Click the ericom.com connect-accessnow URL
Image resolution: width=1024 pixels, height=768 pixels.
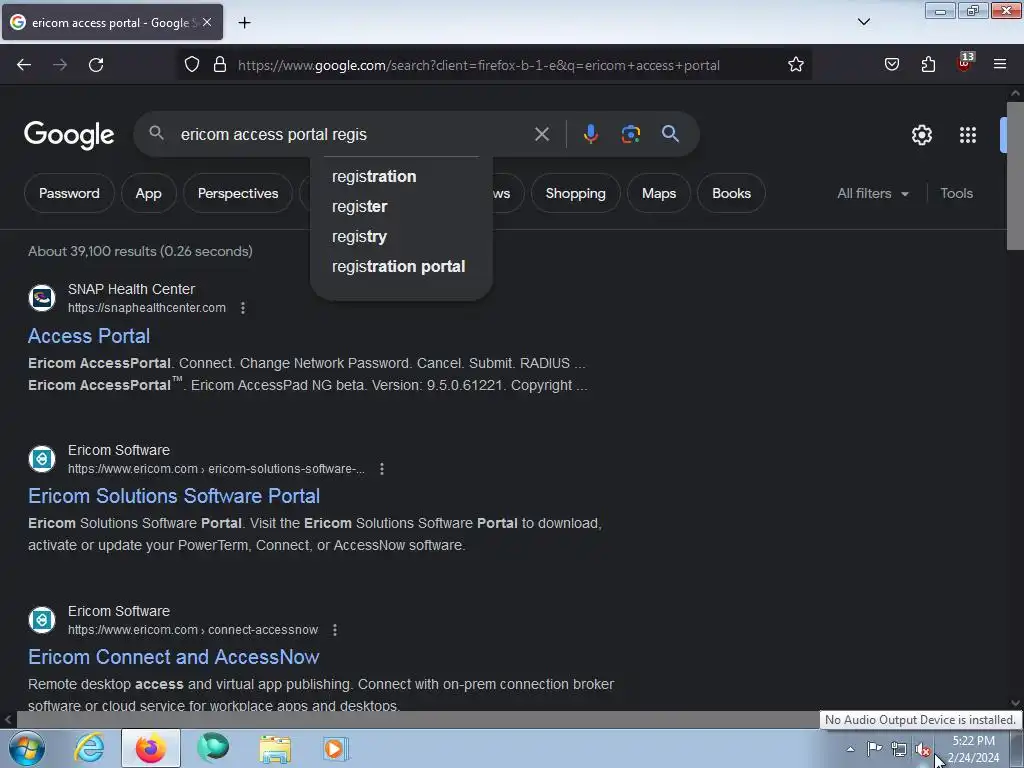[x=193, y=630]
